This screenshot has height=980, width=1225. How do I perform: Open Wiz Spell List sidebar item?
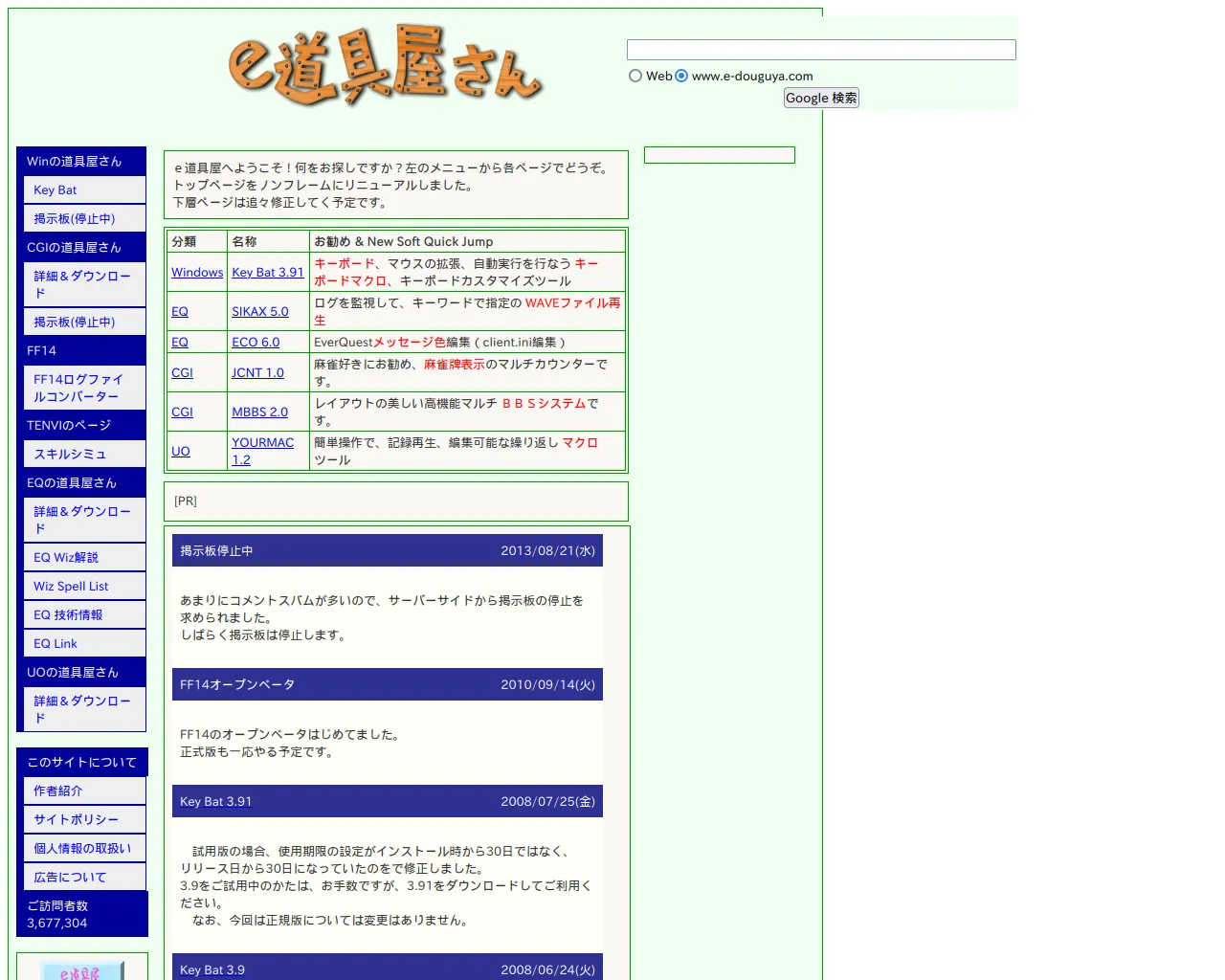click(x=71, y=587)
